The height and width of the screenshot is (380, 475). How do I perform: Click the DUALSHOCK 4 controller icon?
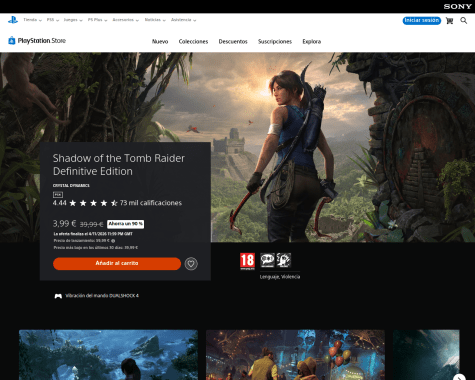coord(58,296)
